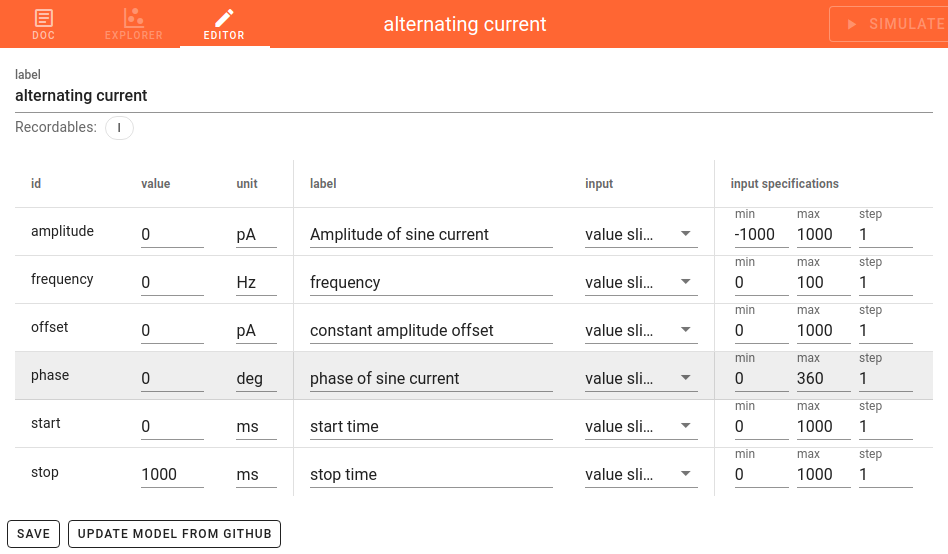Click the Save button

click(x=33, y=534)
